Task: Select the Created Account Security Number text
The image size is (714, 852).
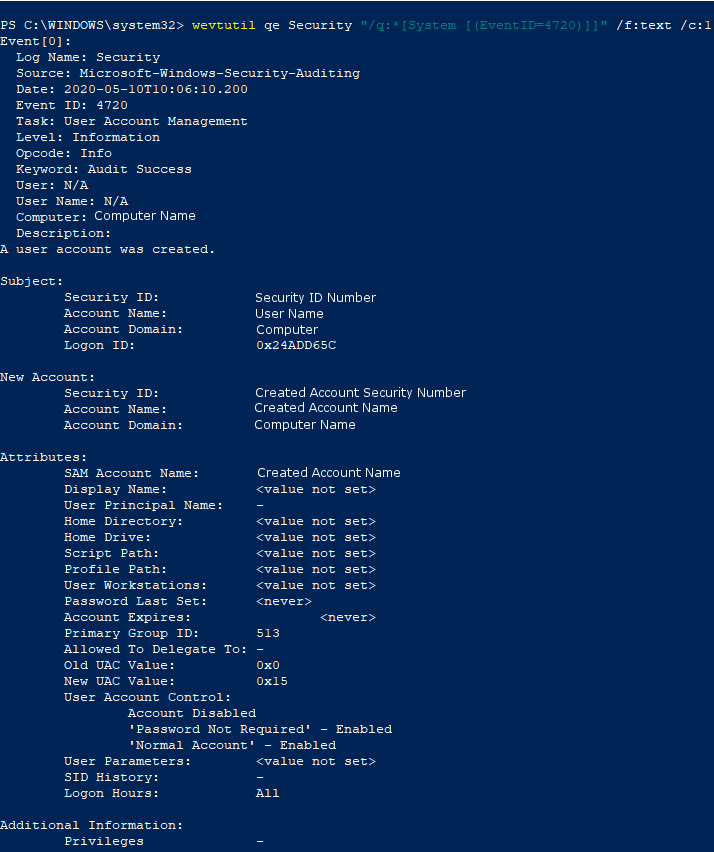Action: point(360,392)
